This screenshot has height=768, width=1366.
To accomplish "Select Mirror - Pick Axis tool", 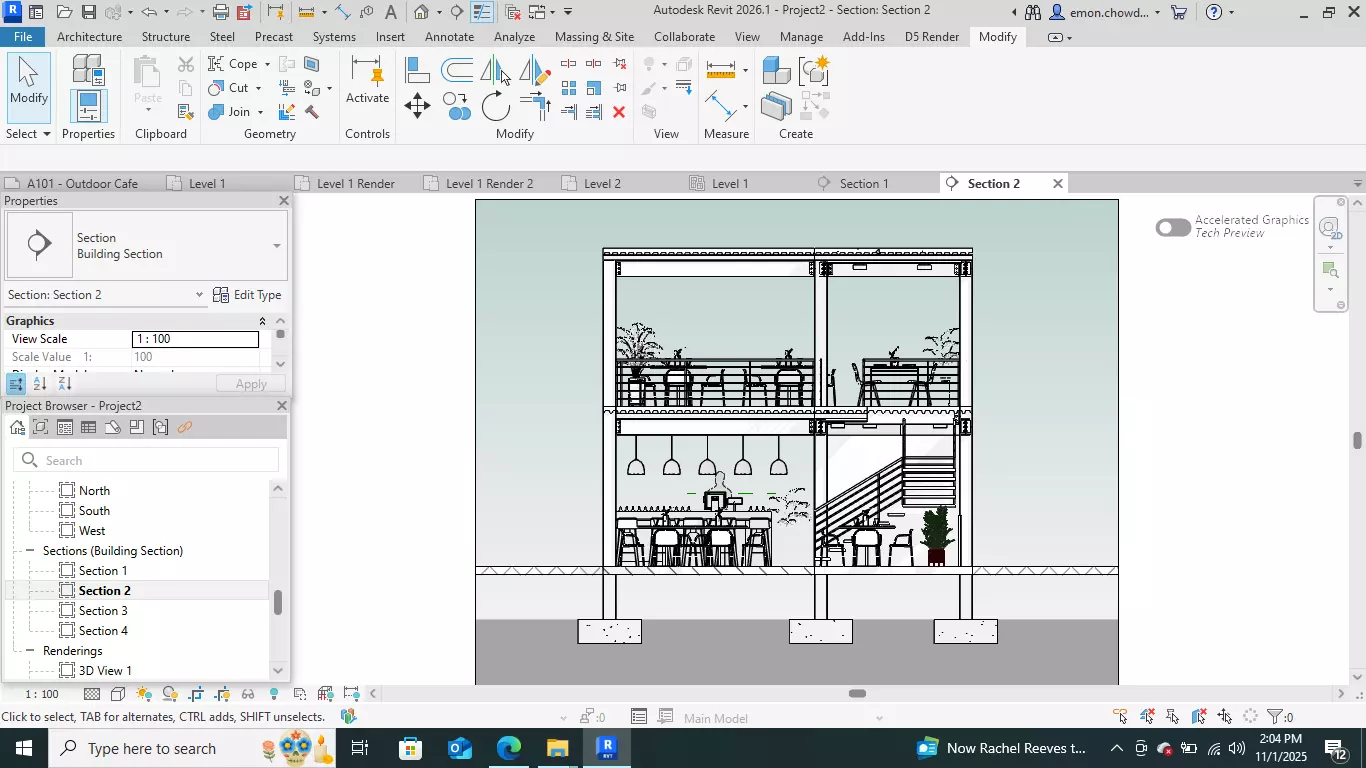I will (x=496, y=70).
